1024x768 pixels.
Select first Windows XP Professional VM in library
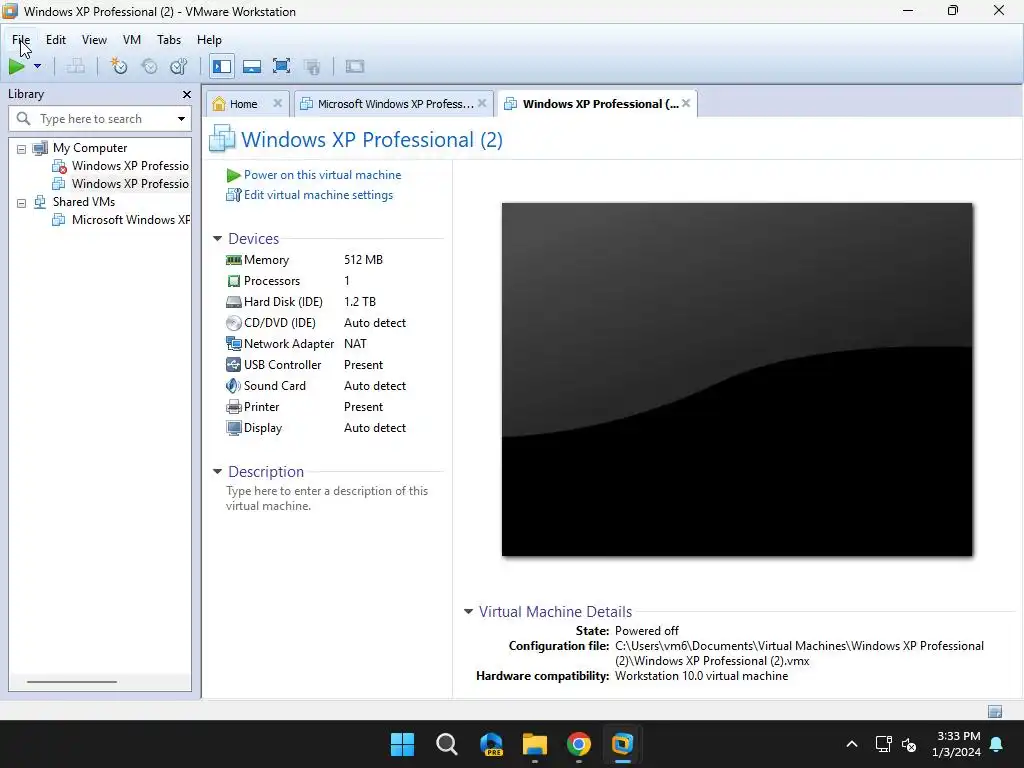[x=120, y=166]
